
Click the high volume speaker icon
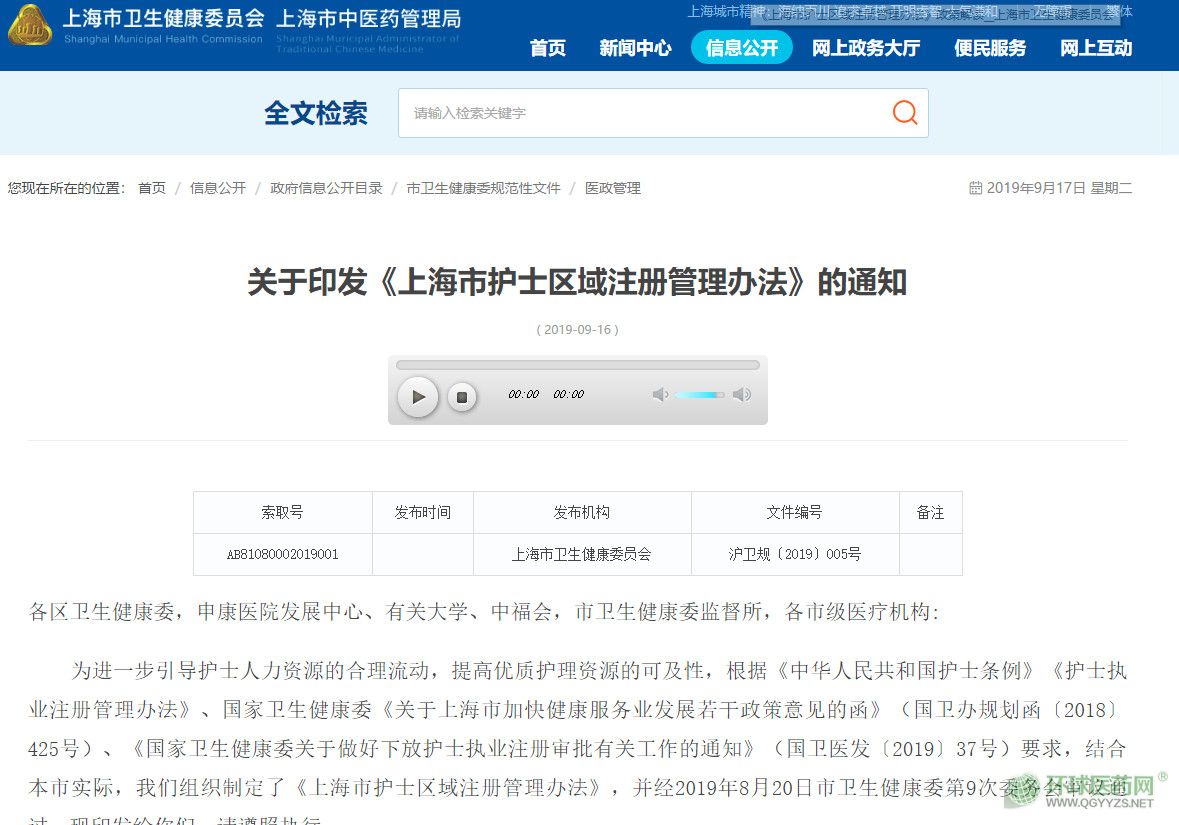pyautogui.click(x=741, y=395)
